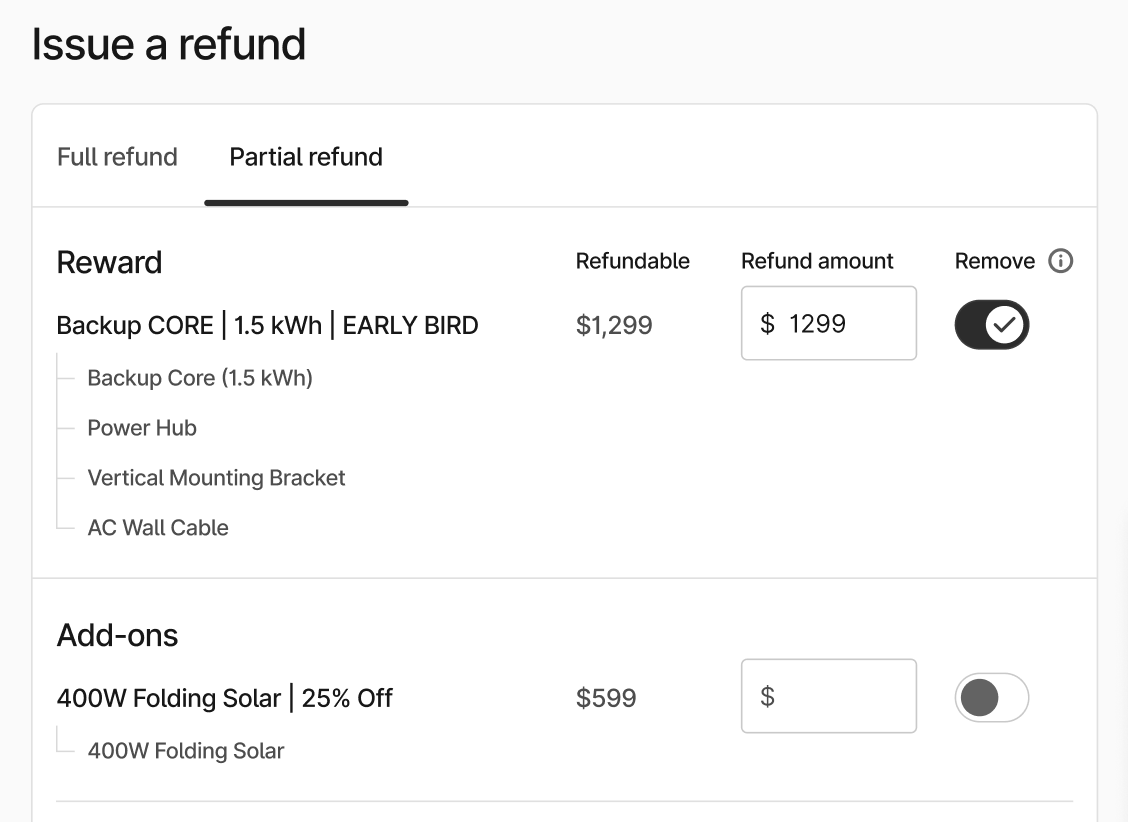Image resolution: width=1128 pixels, height=822 pixels.
Task: Click the Backup CORE | 1.5 kWh reward title
Action: click(x=267, y=325)
